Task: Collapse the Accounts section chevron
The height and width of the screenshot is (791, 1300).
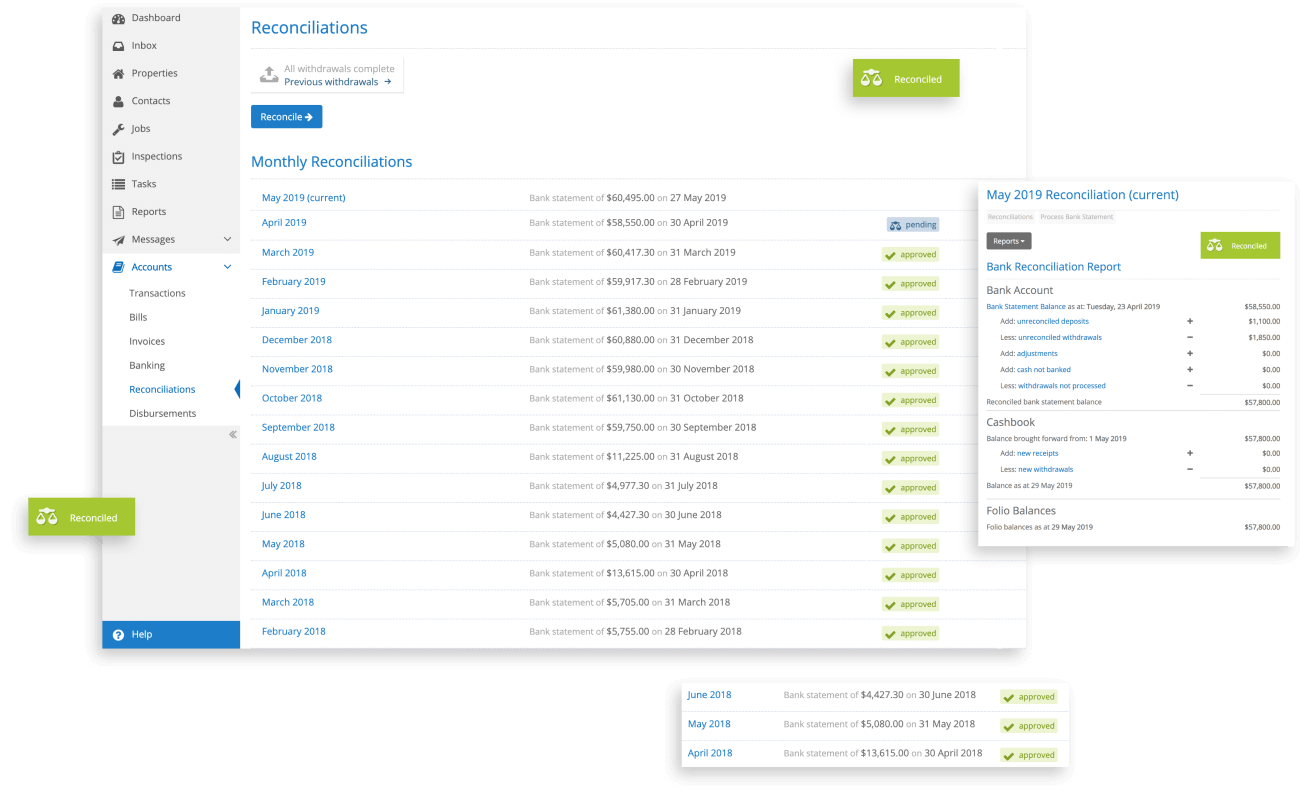Action: click(x=227, y=267)
